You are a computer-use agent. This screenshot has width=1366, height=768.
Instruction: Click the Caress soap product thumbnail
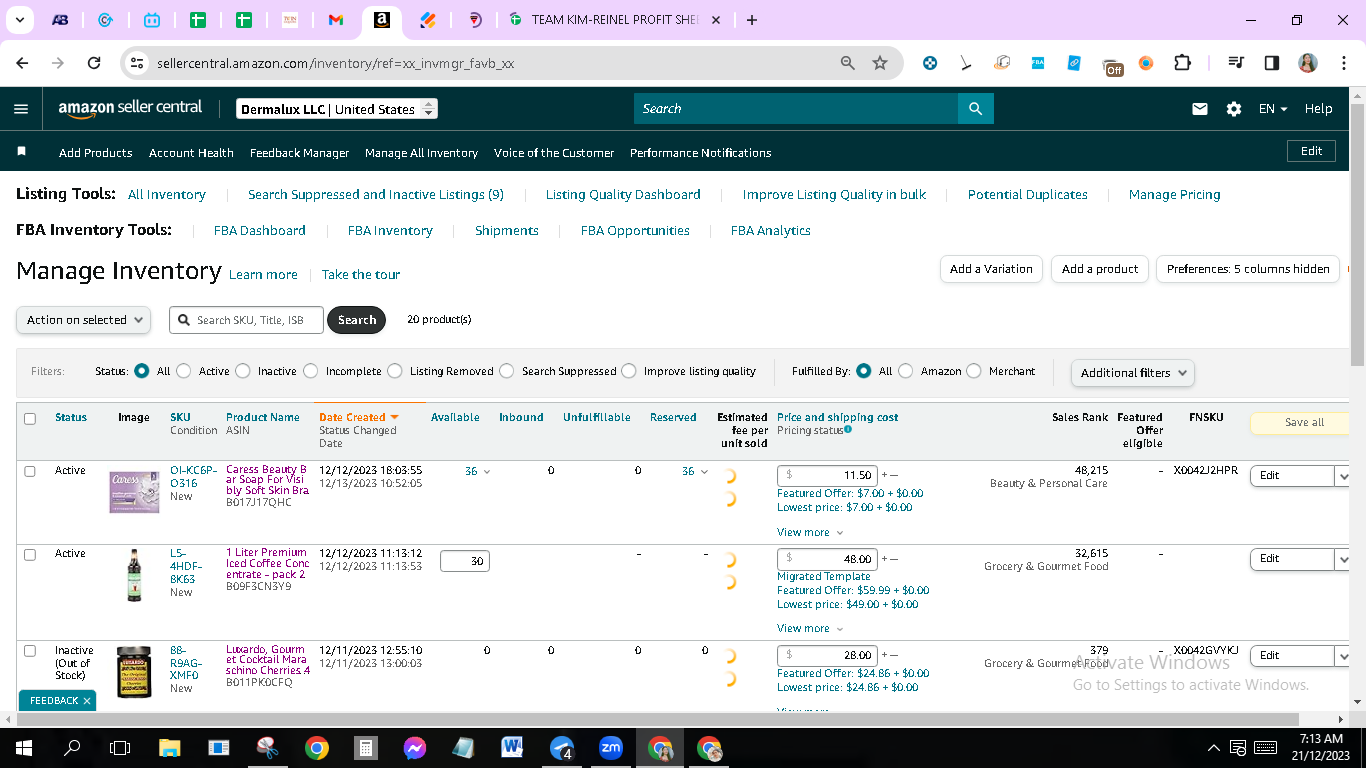tap(134, 492)
